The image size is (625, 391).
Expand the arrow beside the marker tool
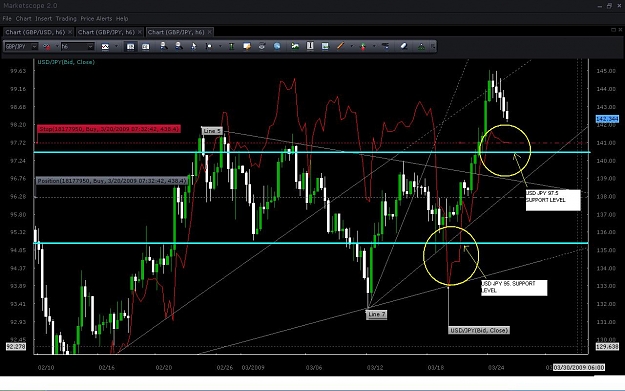(x=220, y=46)
